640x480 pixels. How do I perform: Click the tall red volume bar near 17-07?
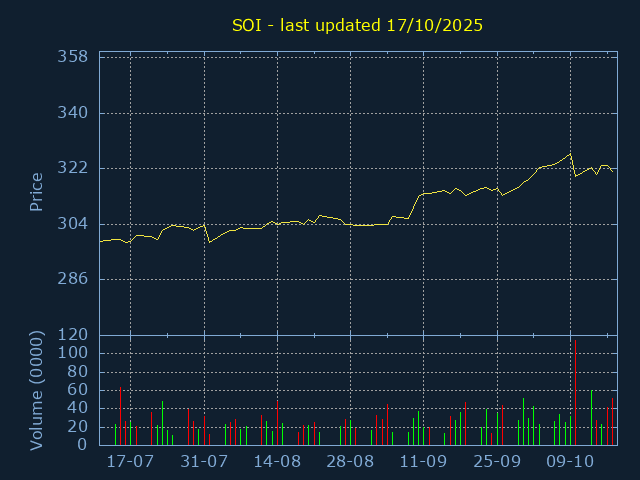point(120,417)
